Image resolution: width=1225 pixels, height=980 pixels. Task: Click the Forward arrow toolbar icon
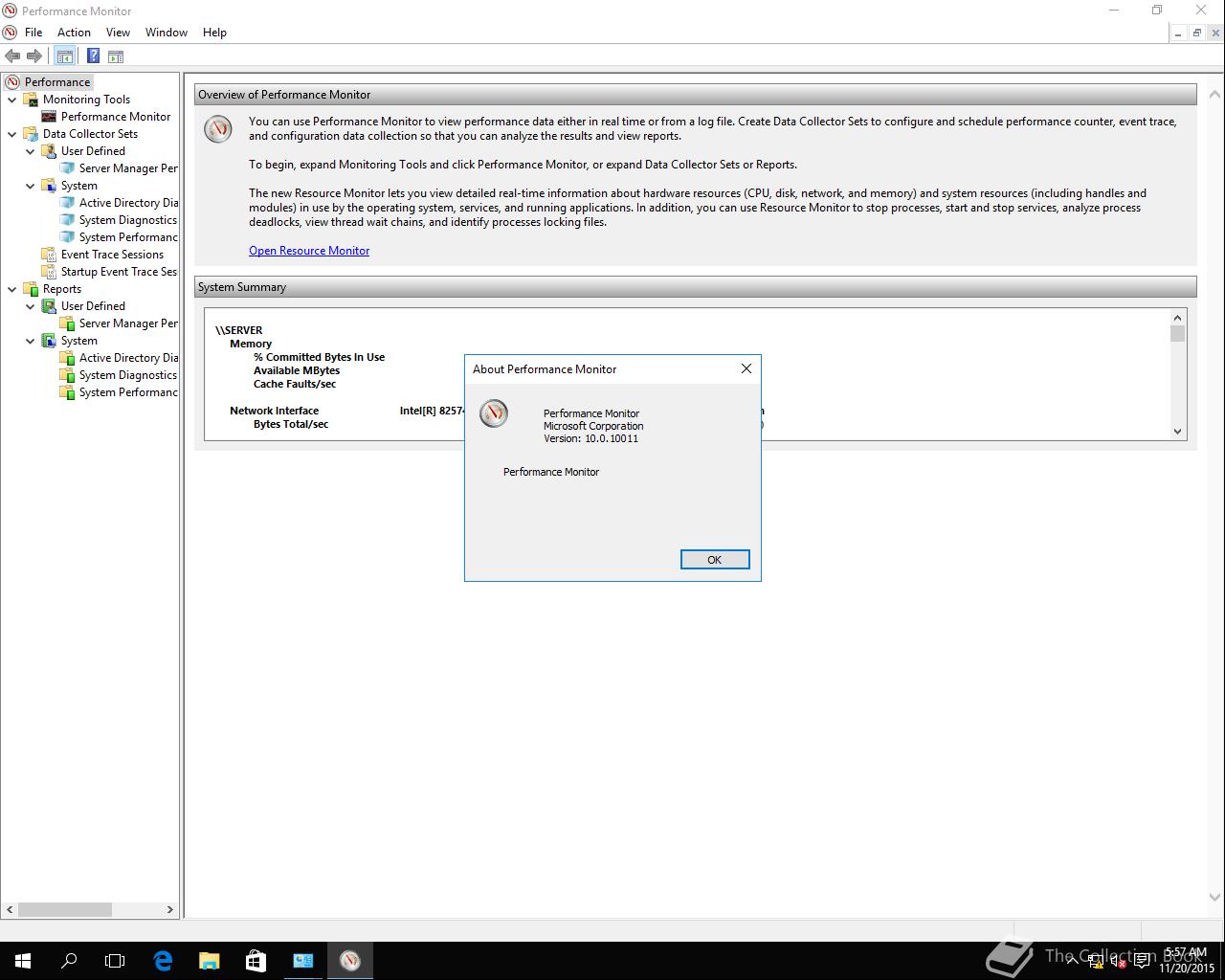click(x=34, y=56)
